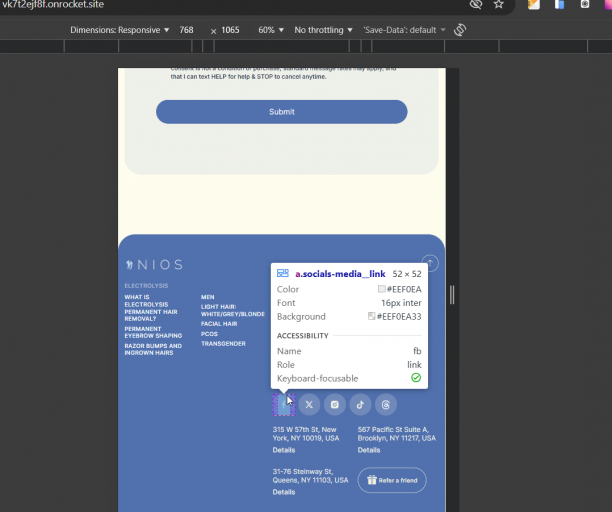Screen dimensions: 612x512
Task: Click the NIOS footer logo
Action: 154,265
